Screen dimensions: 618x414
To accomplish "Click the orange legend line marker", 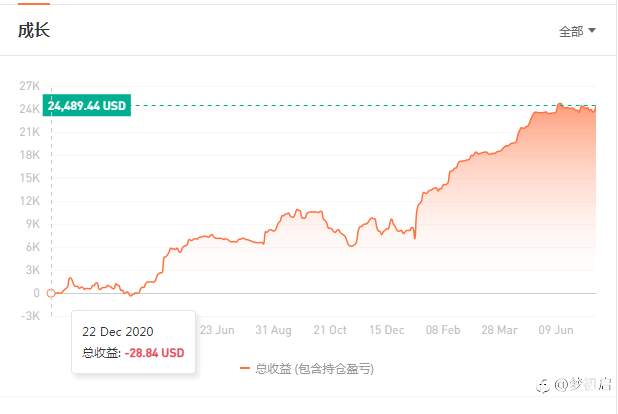I will tap(245, 369).
